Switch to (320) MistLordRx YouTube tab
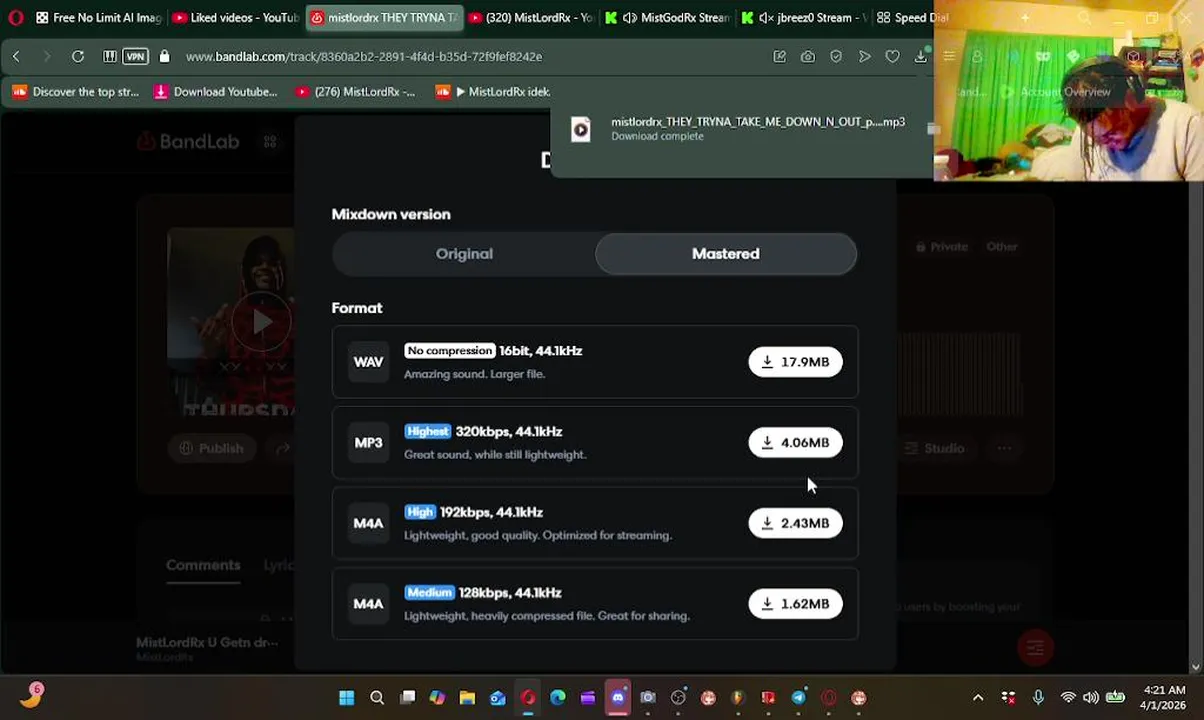This screenshot has height=720, width=1204. coord(530,18)
